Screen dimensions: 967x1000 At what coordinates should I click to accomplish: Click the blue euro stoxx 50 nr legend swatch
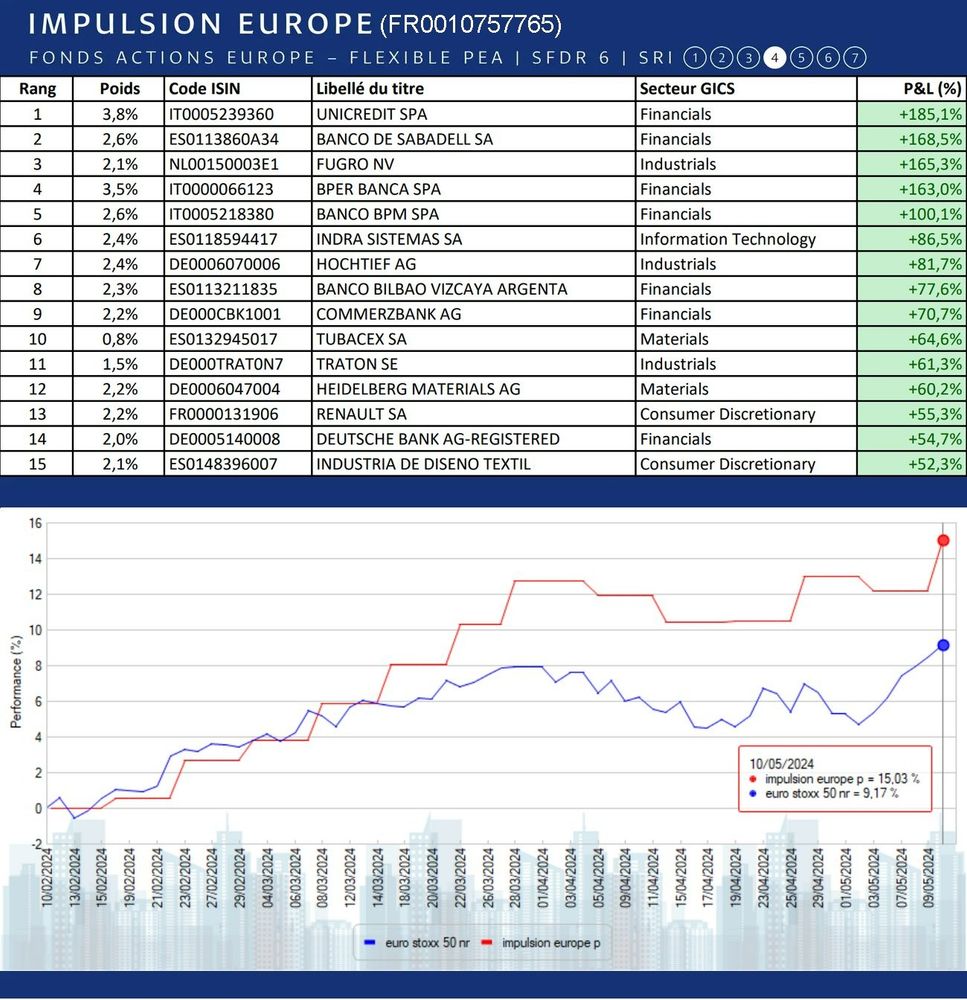370,943
